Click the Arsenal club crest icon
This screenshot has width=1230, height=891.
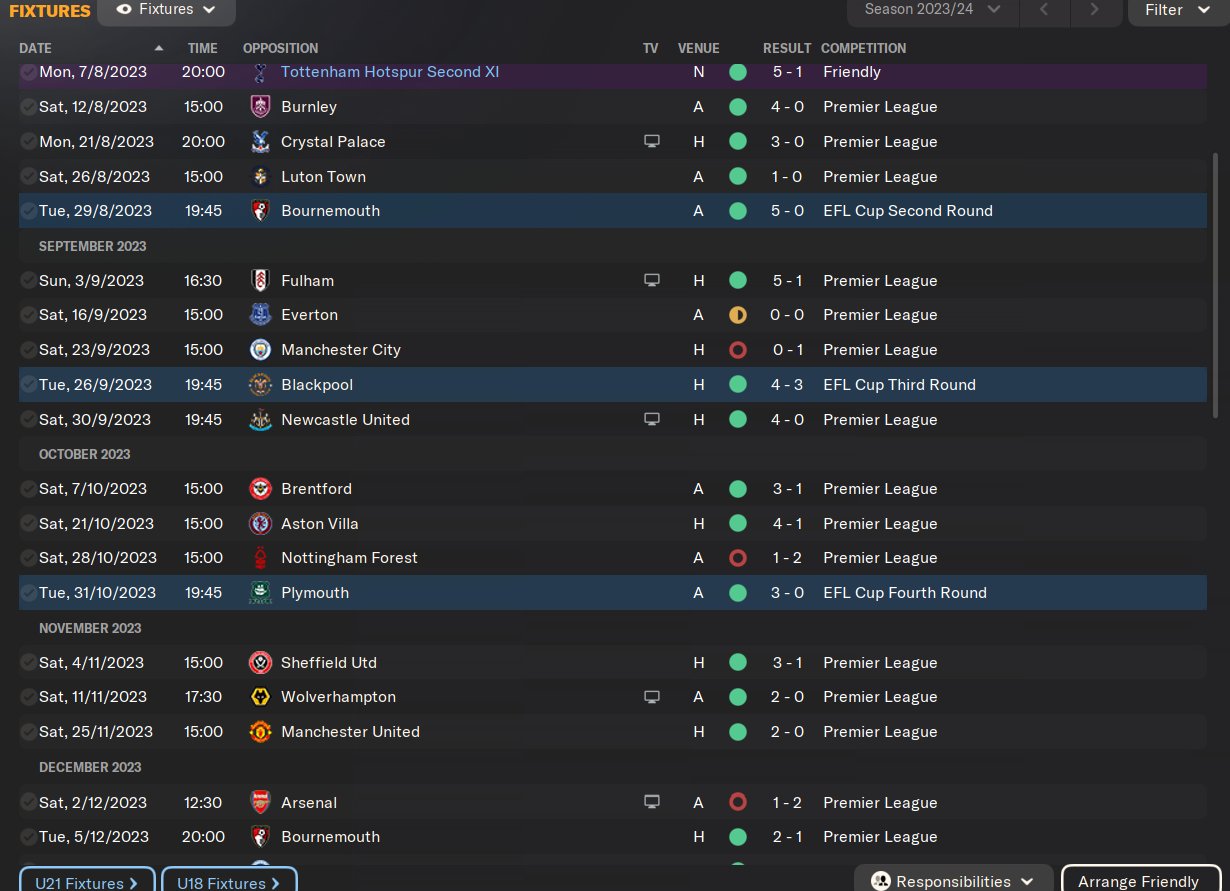coord(260,803)
